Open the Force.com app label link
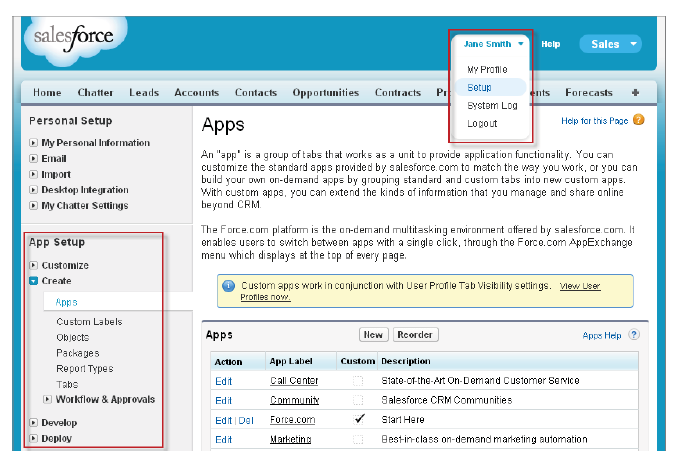This screenshot has height=458, width=683. pyautogui.click(x=292, y=419)
